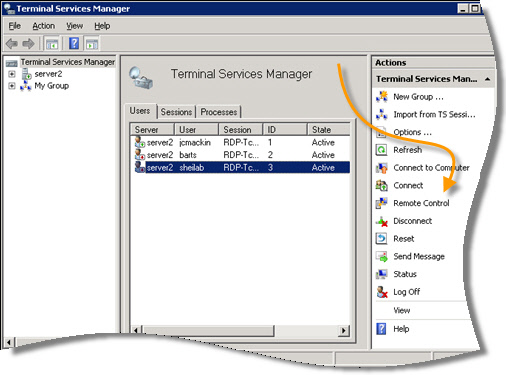Image resolution: width=506 pixels, height=375 pixels.
Task: Click the Help icon in Actions pane
Action: 381,329
